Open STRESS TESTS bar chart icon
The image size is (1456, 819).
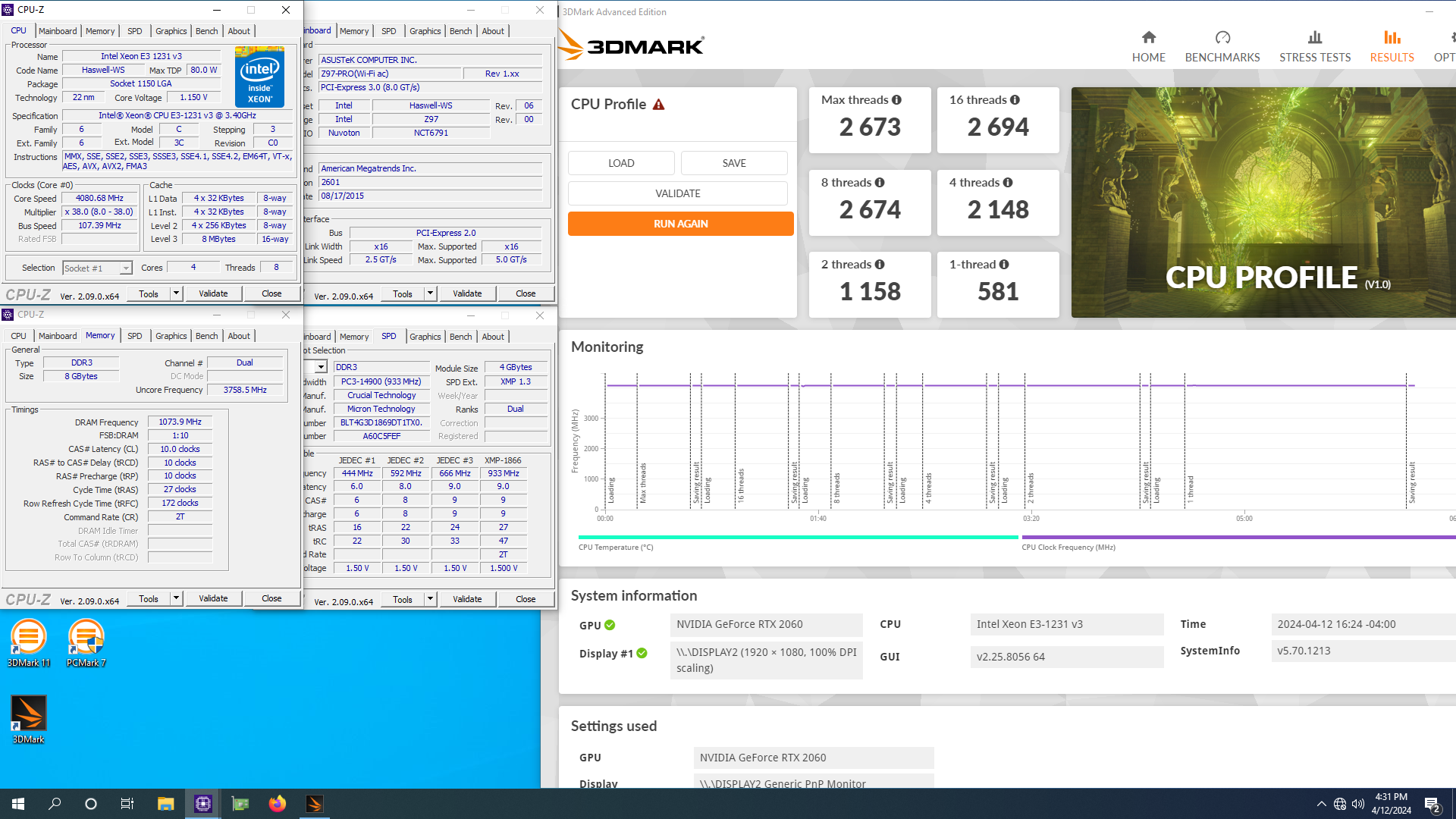(1315, 37)
